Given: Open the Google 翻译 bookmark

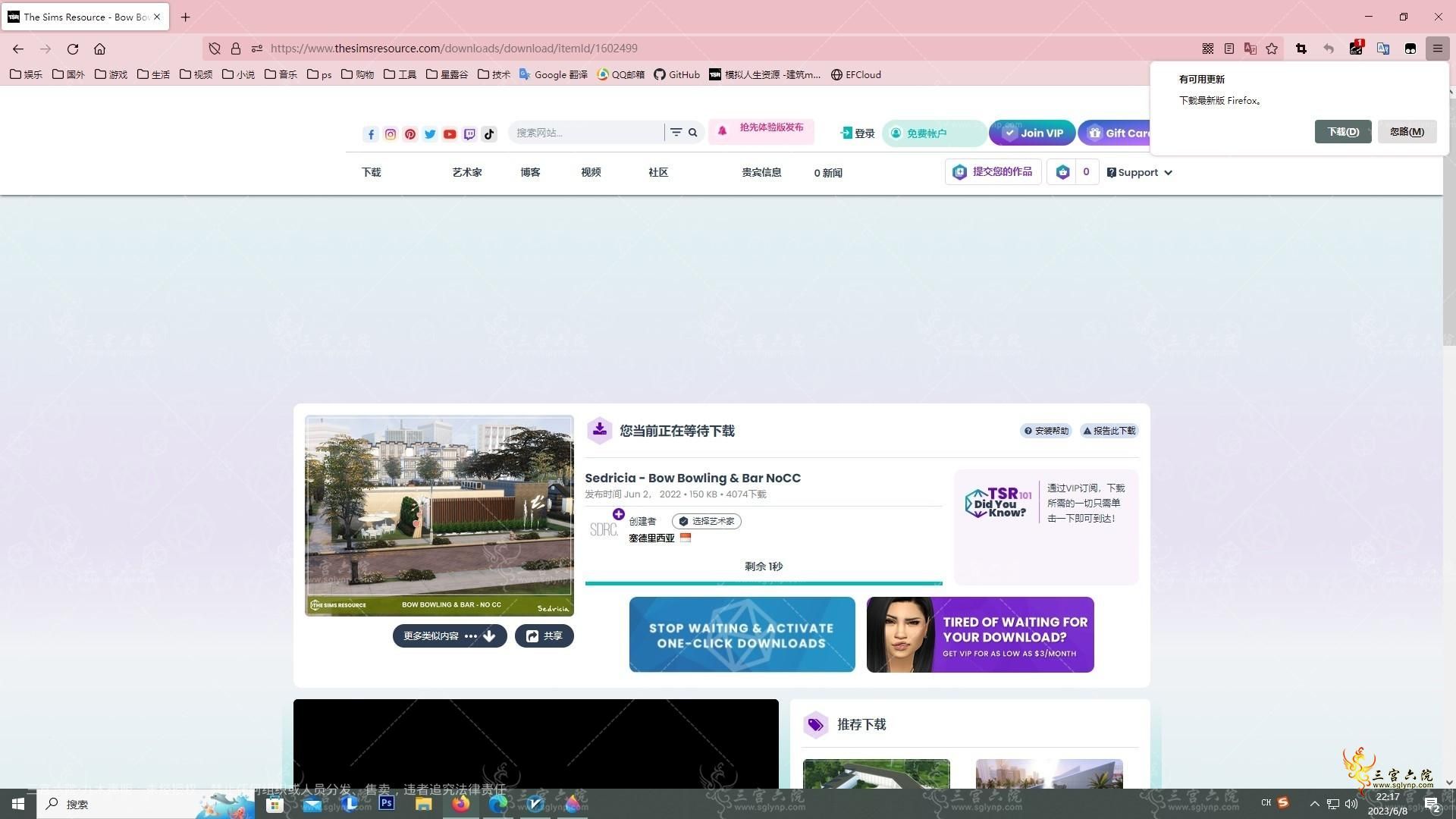Looking at the screenshot, I should [x=554, y=74].
